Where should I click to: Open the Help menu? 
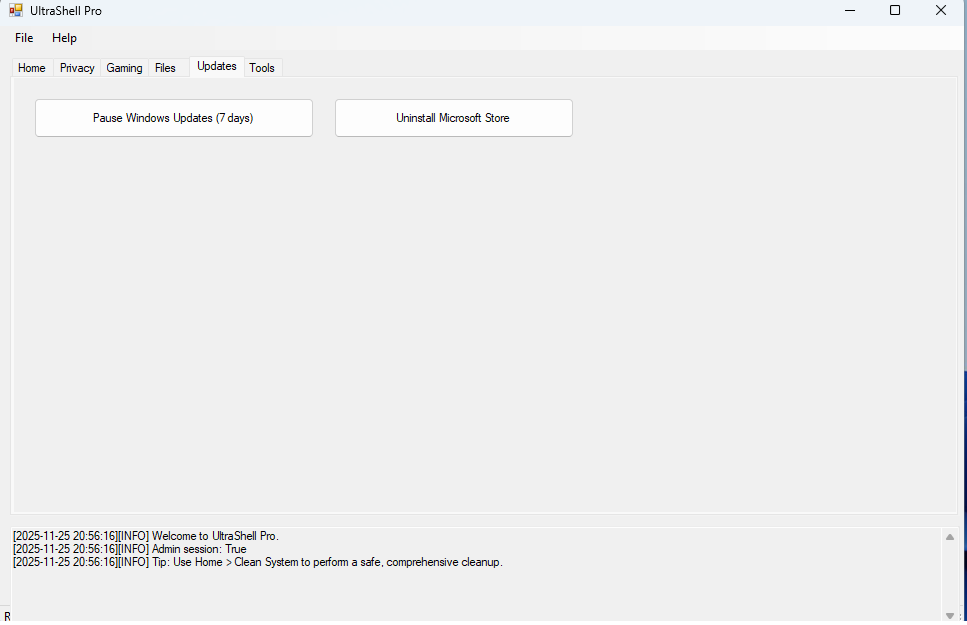64,38
